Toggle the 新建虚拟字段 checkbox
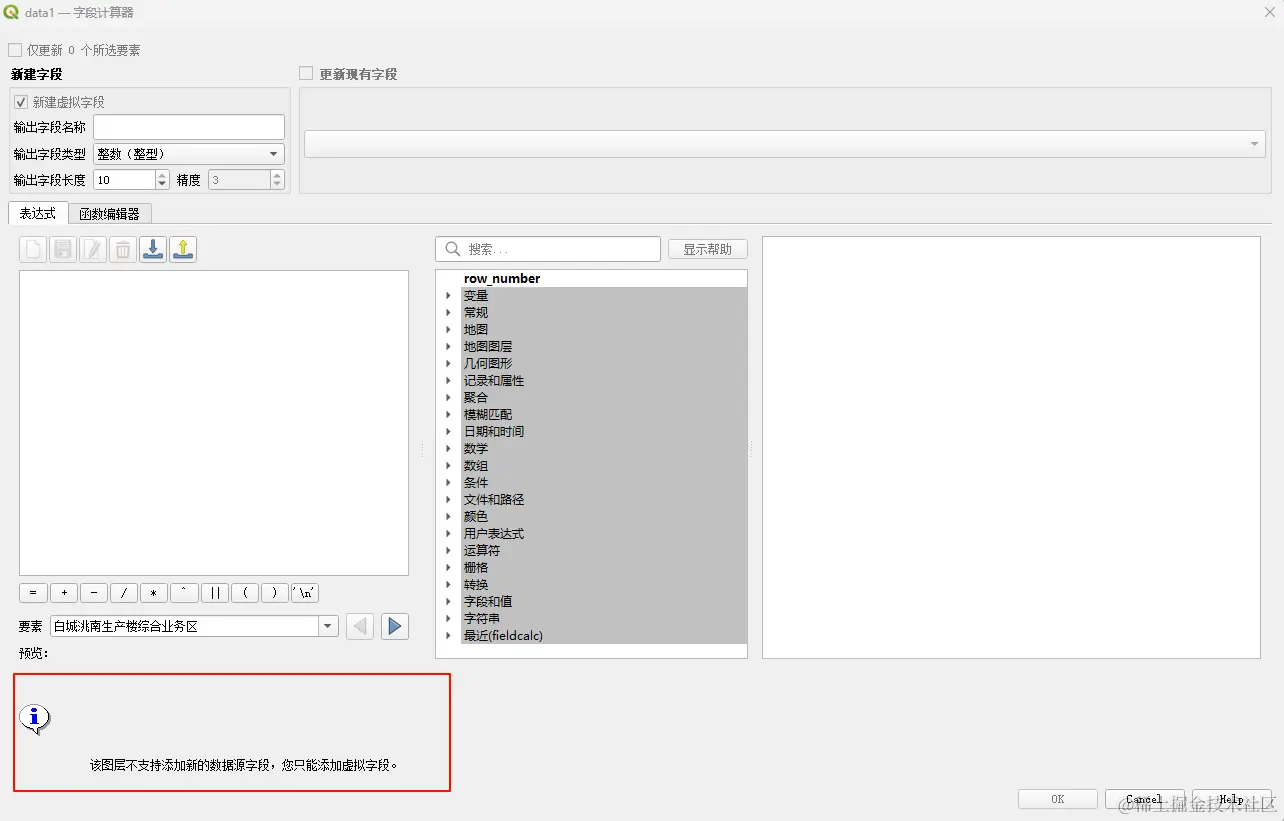 click(21, 102)
